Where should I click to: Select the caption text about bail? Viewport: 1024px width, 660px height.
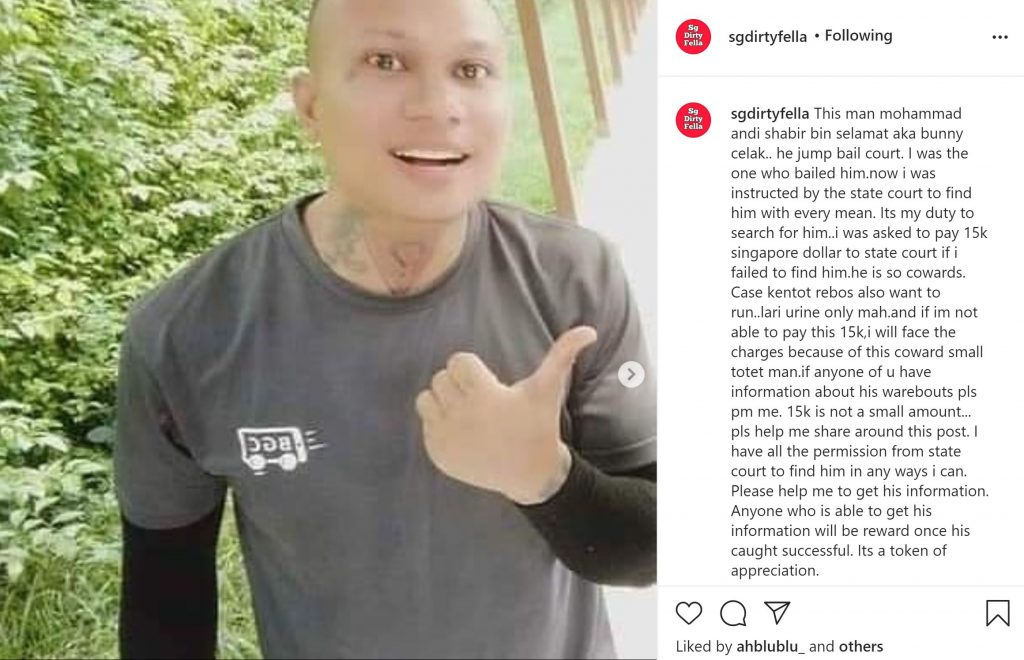(x=859, y=341)
